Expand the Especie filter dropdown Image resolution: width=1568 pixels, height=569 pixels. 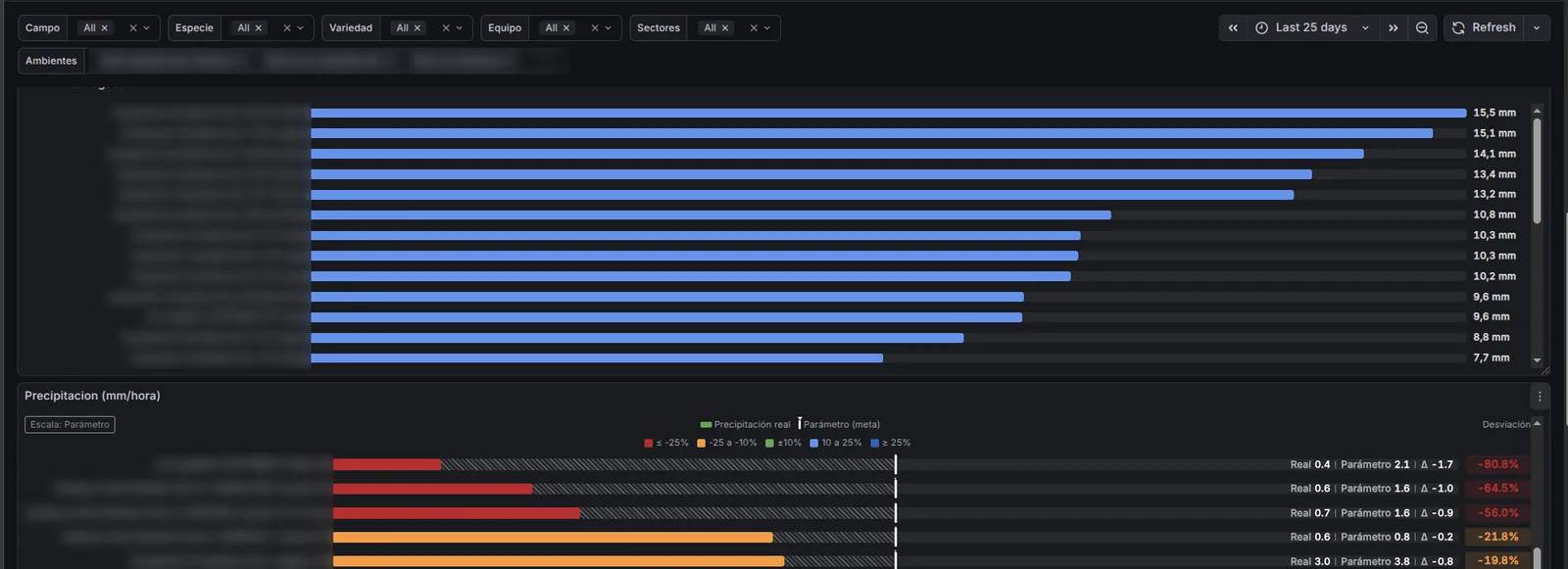(x=301, y=28)
